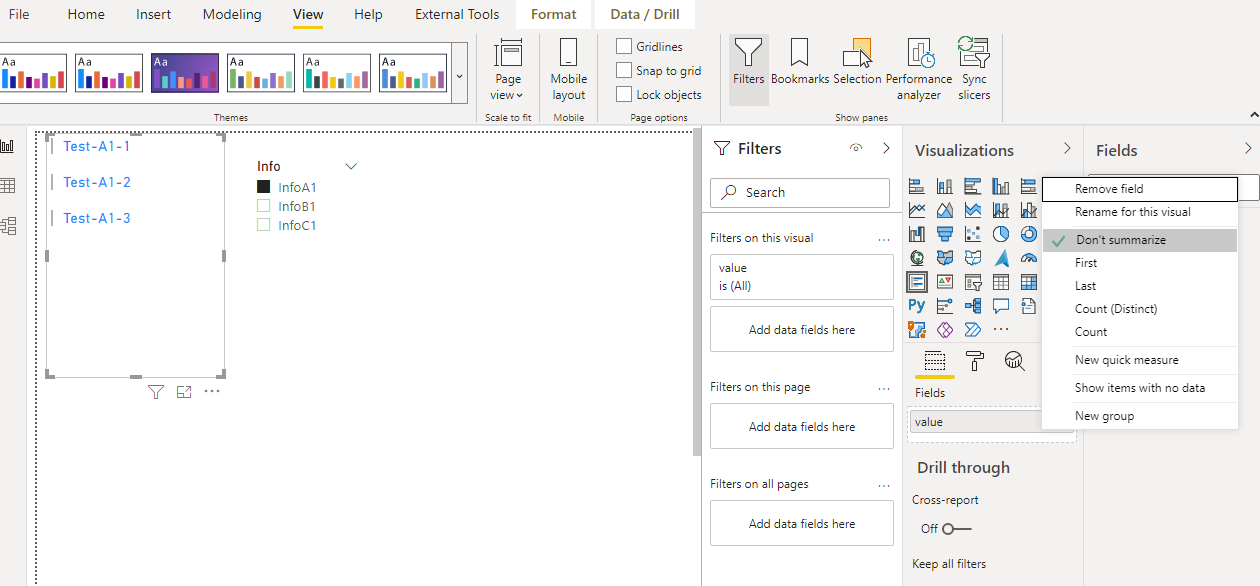Select the Funnel chart visual
Viewport: 1260px width, 586px height.
click(x=945, y=234)
